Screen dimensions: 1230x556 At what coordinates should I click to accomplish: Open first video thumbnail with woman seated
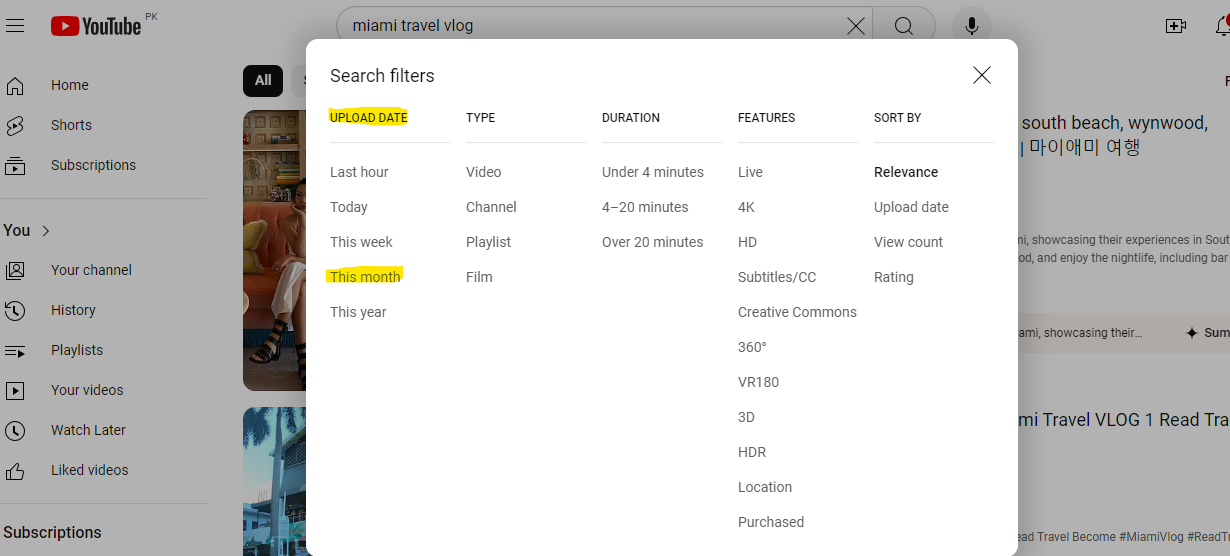[x=274, y=250]
